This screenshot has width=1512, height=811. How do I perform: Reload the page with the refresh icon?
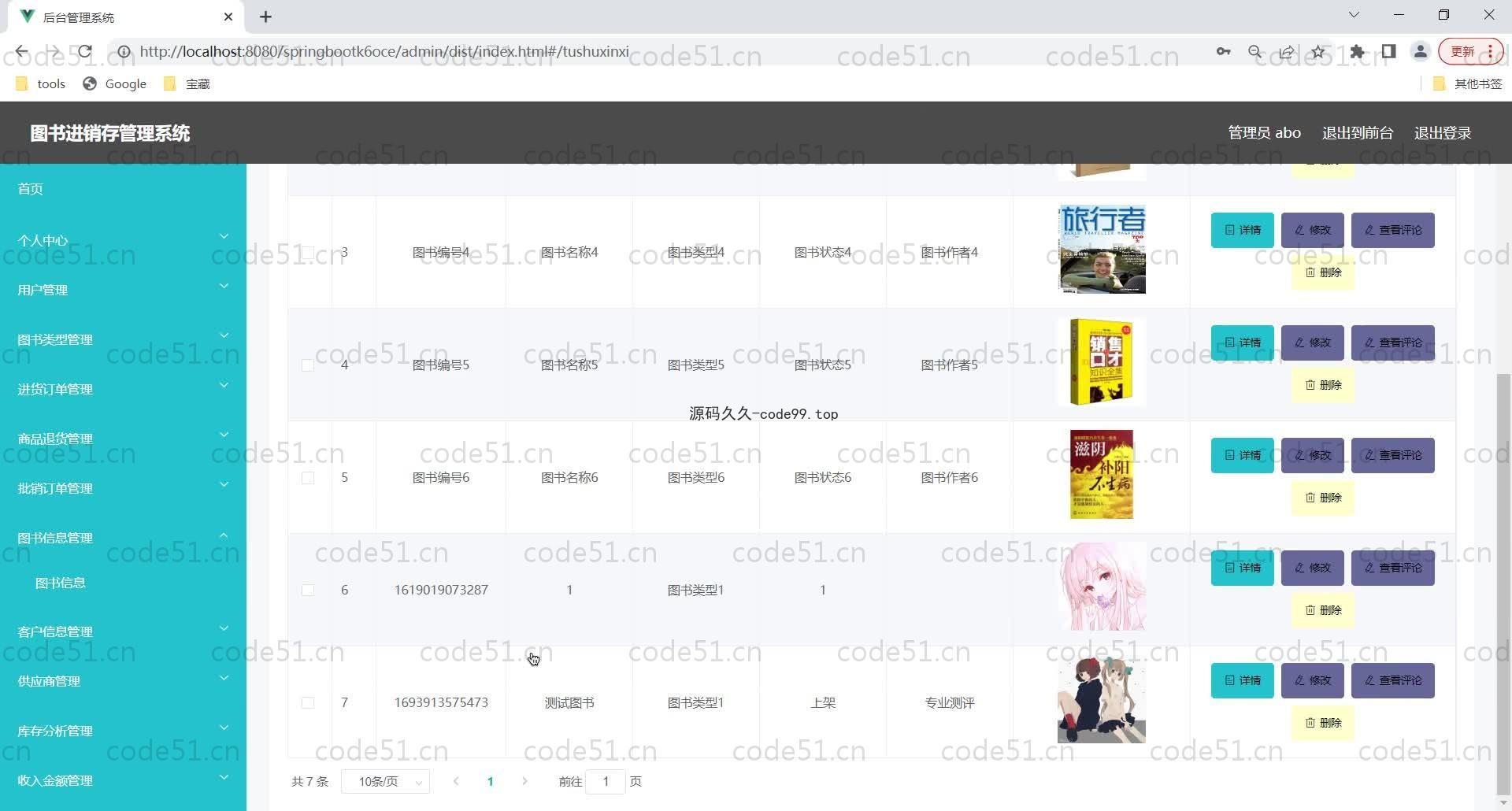click(84, 52)
